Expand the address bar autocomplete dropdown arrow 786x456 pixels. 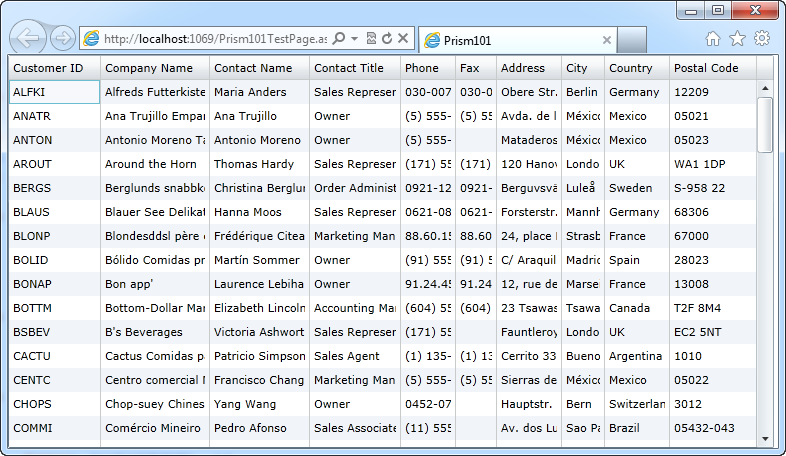pyautogui.click(x=354, y=38)
